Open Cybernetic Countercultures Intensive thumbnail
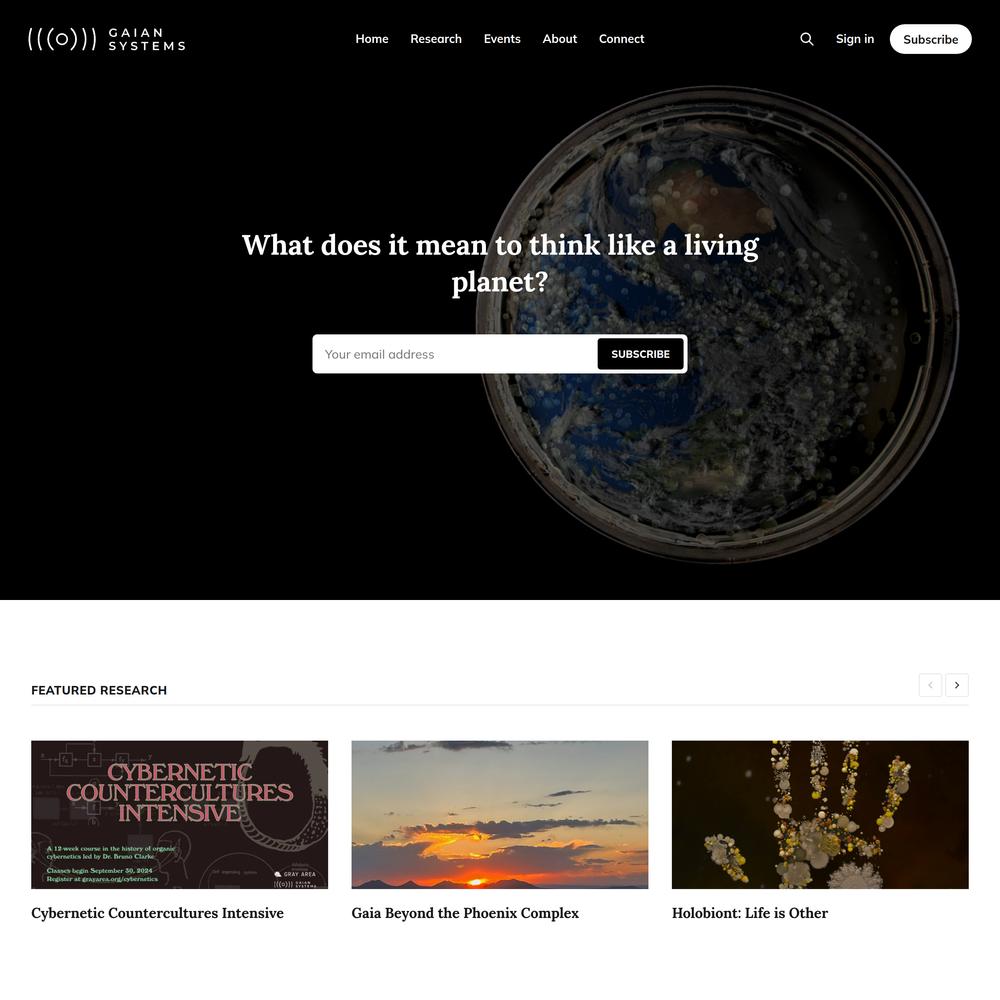 (x=179, y=814)
